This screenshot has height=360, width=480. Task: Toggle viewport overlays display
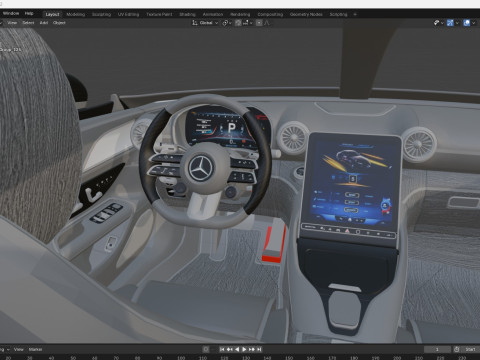pos(467,23)
